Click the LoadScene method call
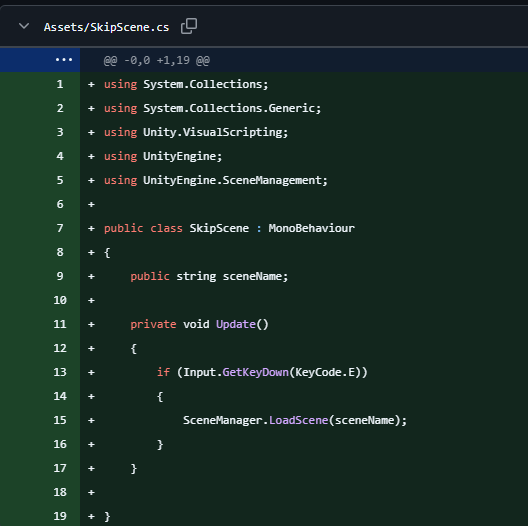Viewport: 528px width, 526px height. [x=299, y=420]
